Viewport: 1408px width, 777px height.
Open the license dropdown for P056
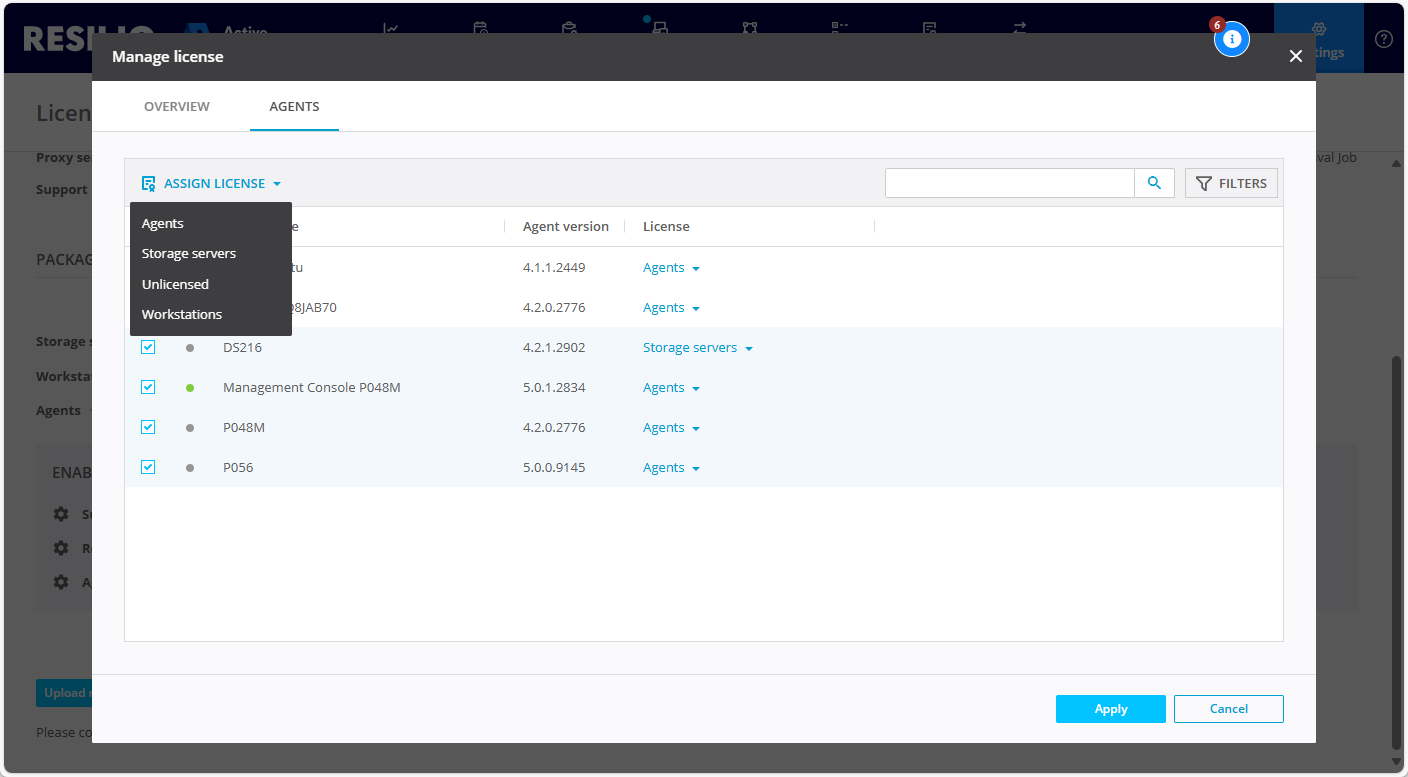tap(671, 467)
